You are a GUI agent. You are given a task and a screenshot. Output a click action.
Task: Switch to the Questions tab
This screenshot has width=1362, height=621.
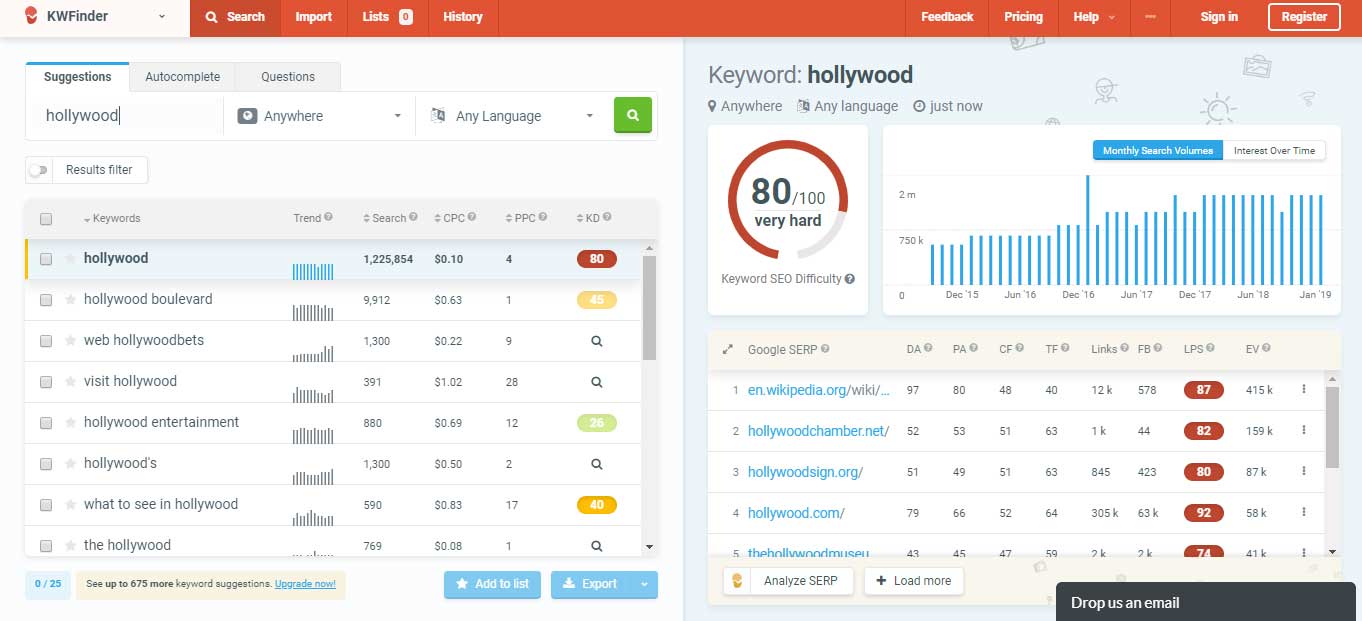[287, 76]
